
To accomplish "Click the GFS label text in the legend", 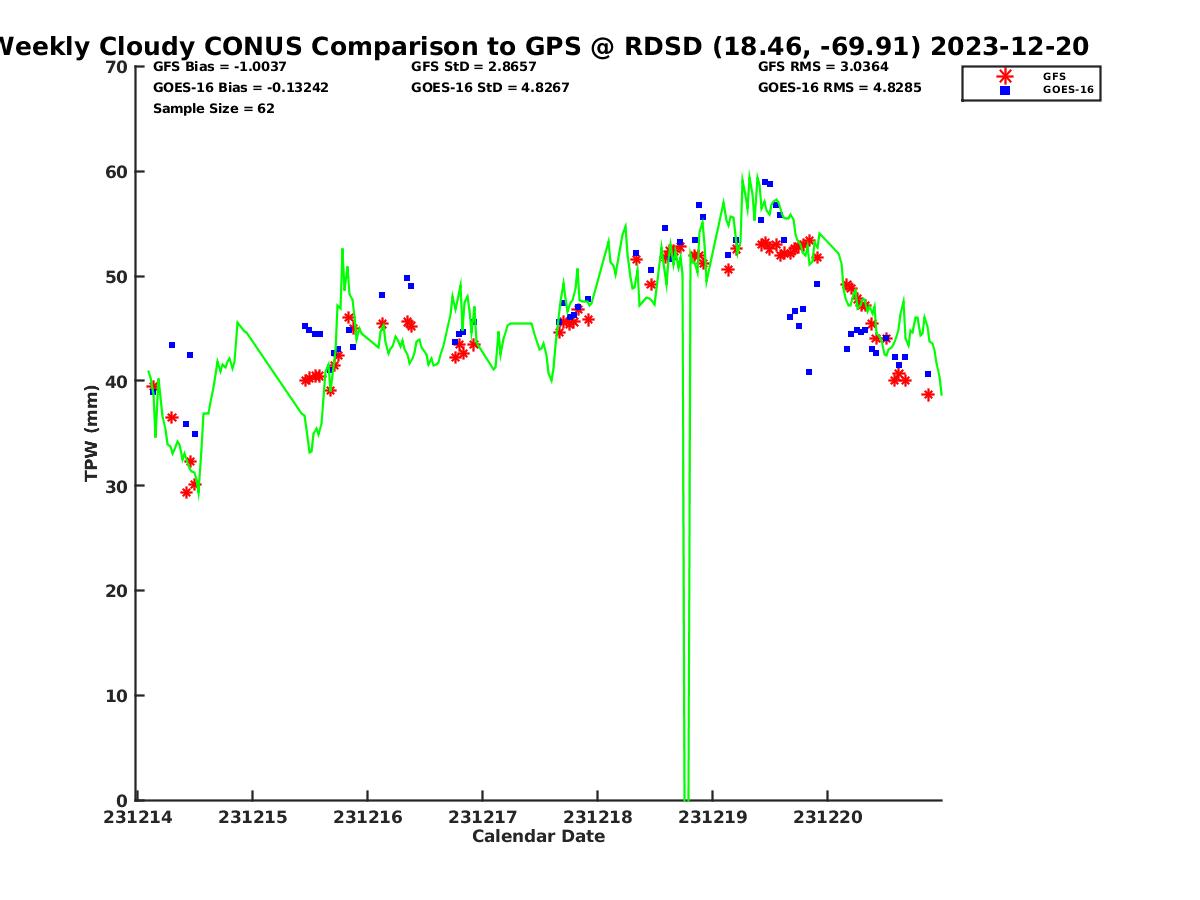I will click(x=1054, y=76).
